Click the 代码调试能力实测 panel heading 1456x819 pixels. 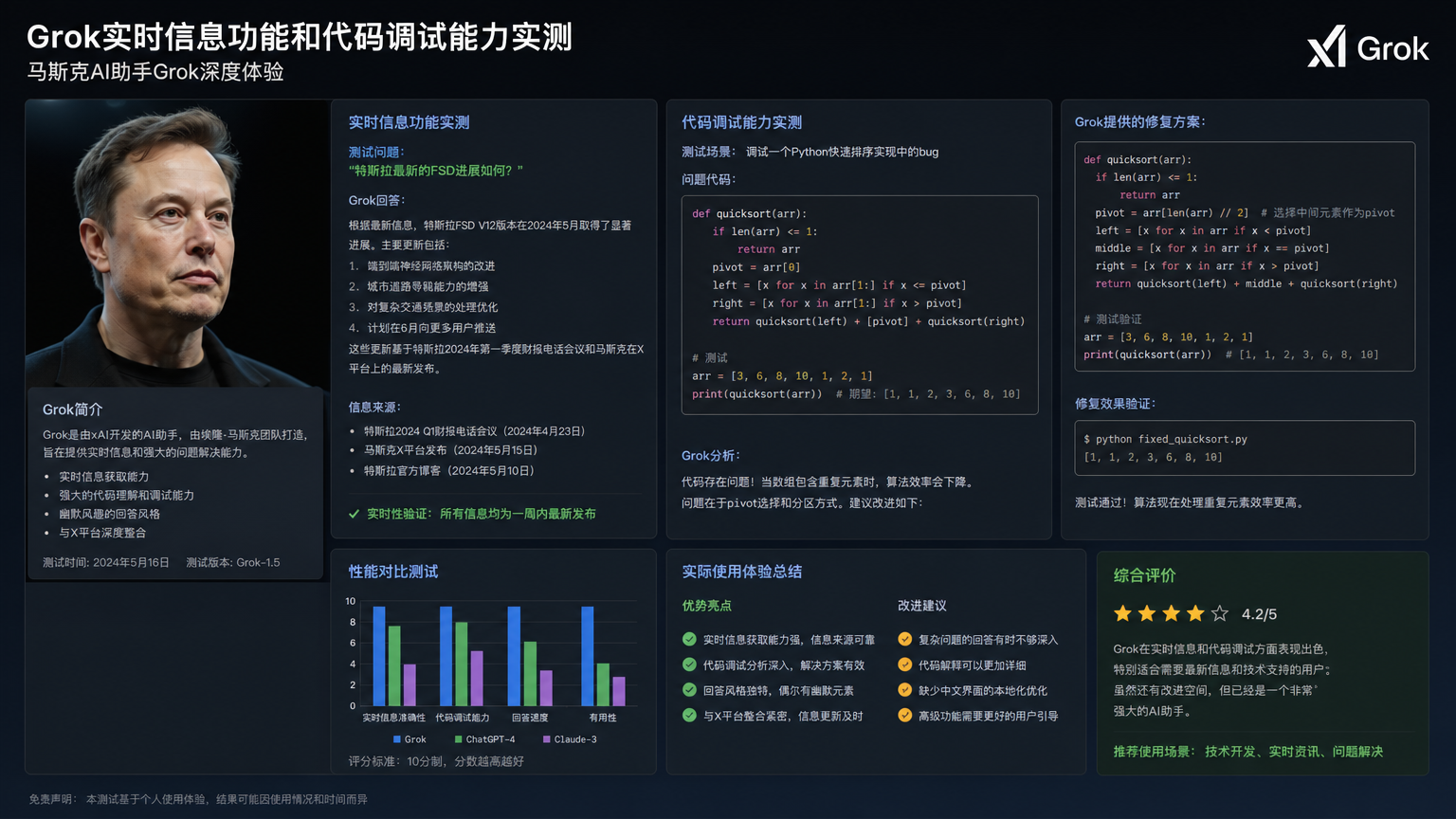pos(741,122)
